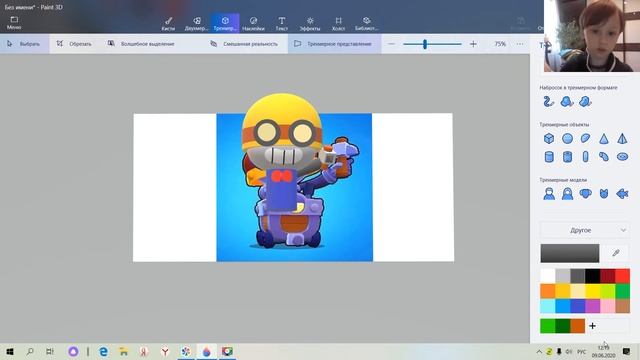Choose the pink color swatch
The height and width of the screenshot is (360, 640).
click(x=607, y=306)
